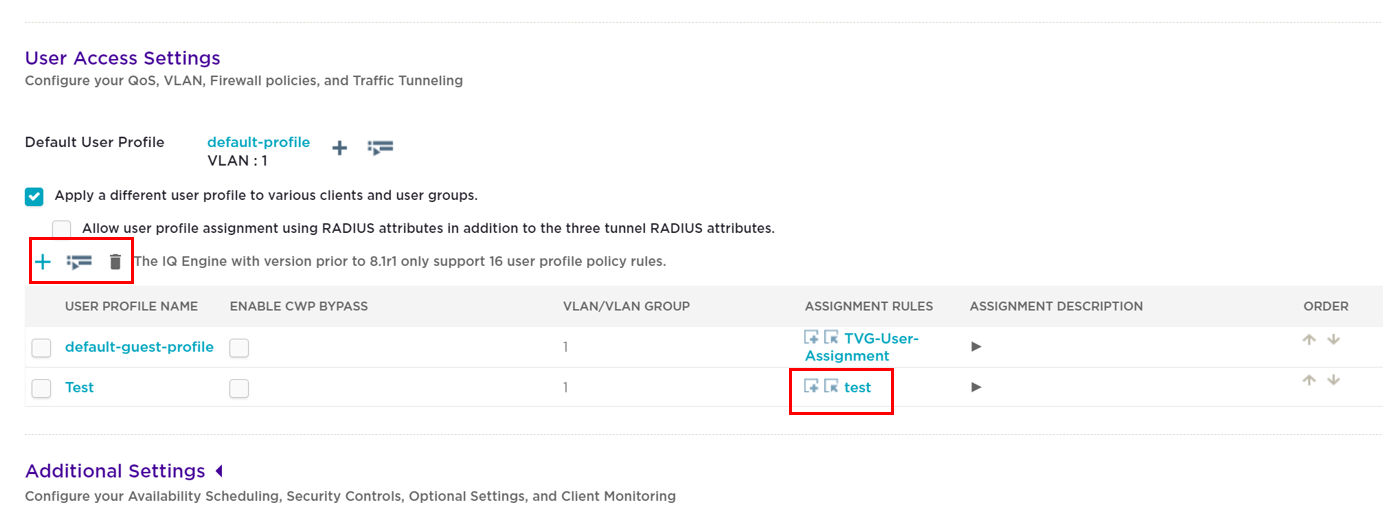This screenshot has width=1383, height=524.
Task: Select the default-guest-profile row checkbox
Action: [x=41, y=348]
